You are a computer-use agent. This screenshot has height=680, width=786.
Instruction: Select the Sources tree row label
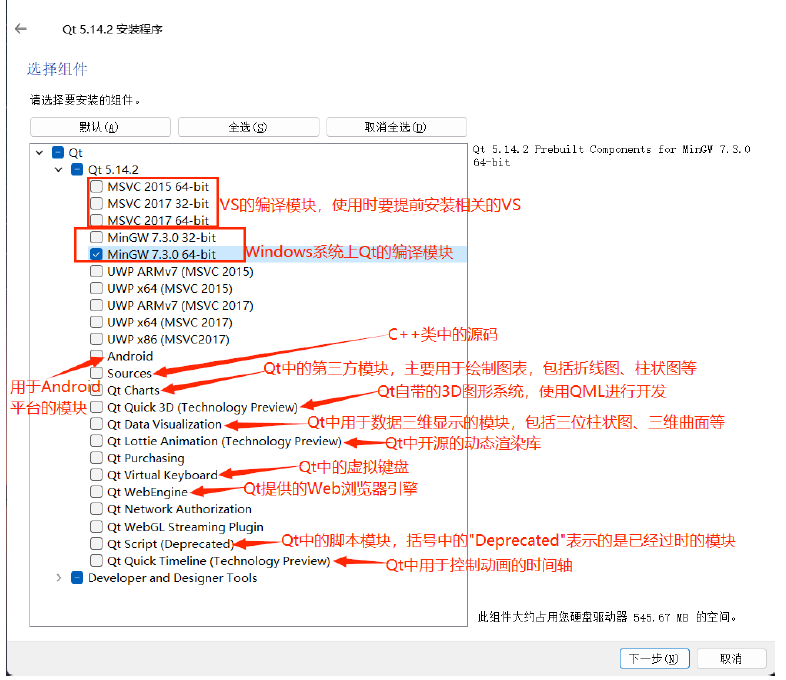129,373
